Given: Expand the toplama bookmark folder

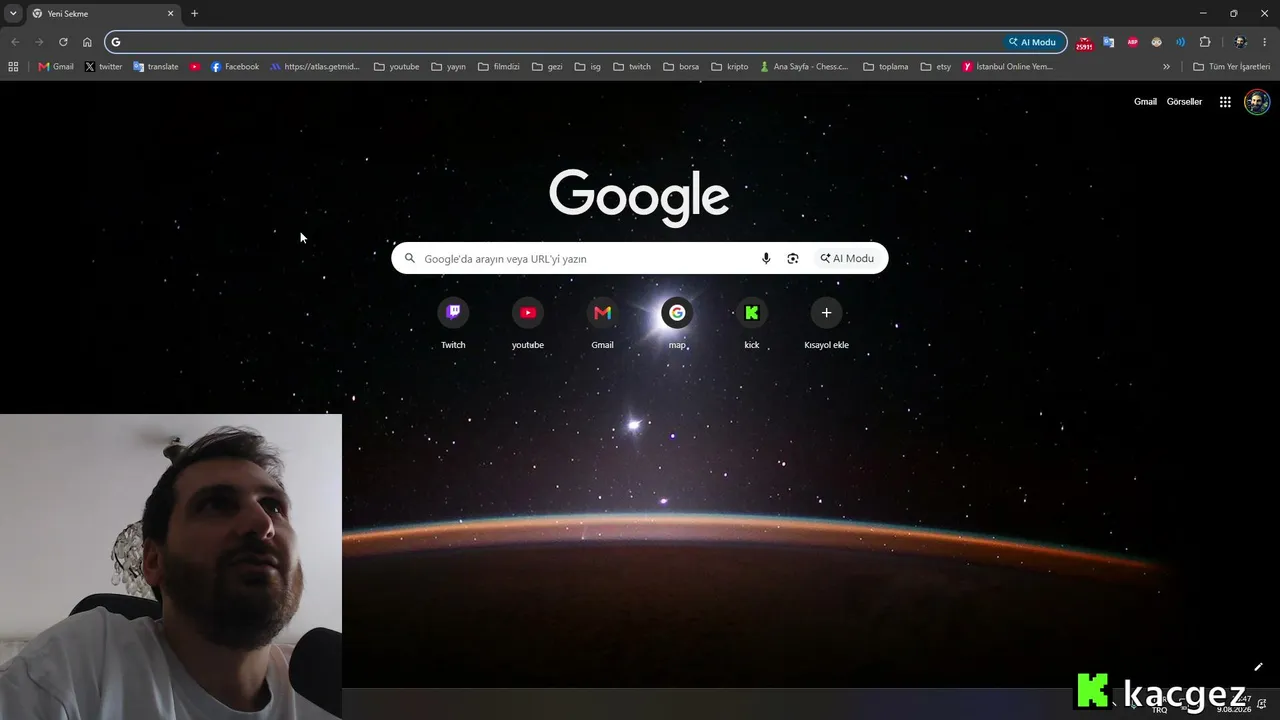Looking at the screenshot, I should [886, 67].
